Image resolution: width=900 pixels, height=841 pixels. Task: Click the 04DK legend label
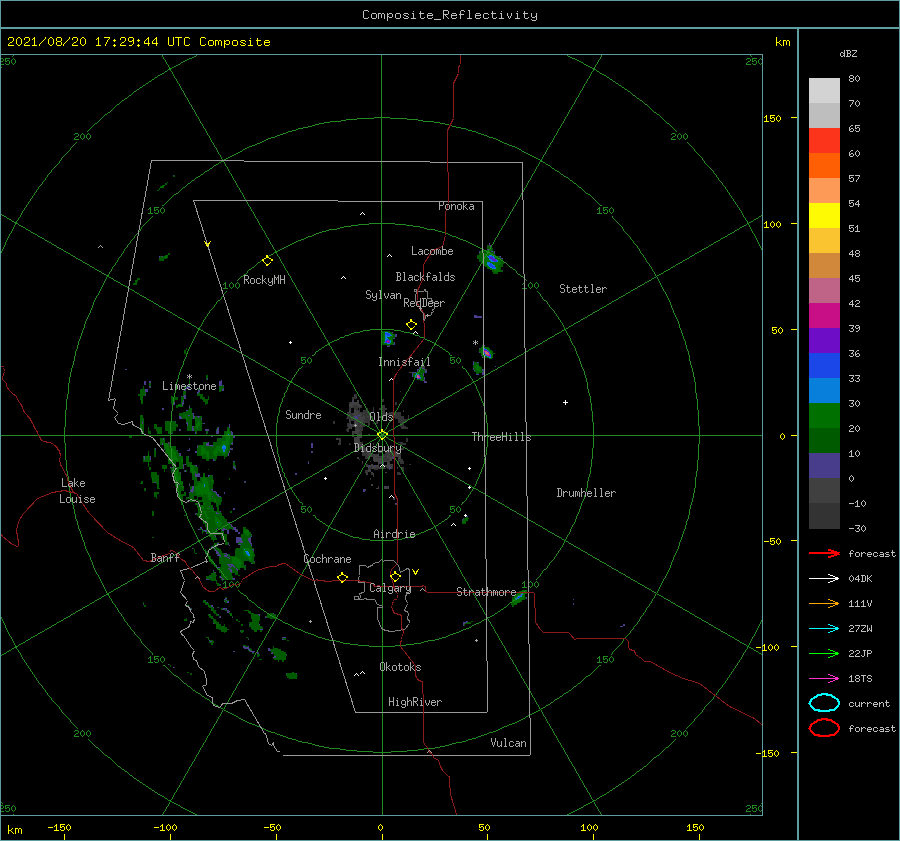(860, 579)
